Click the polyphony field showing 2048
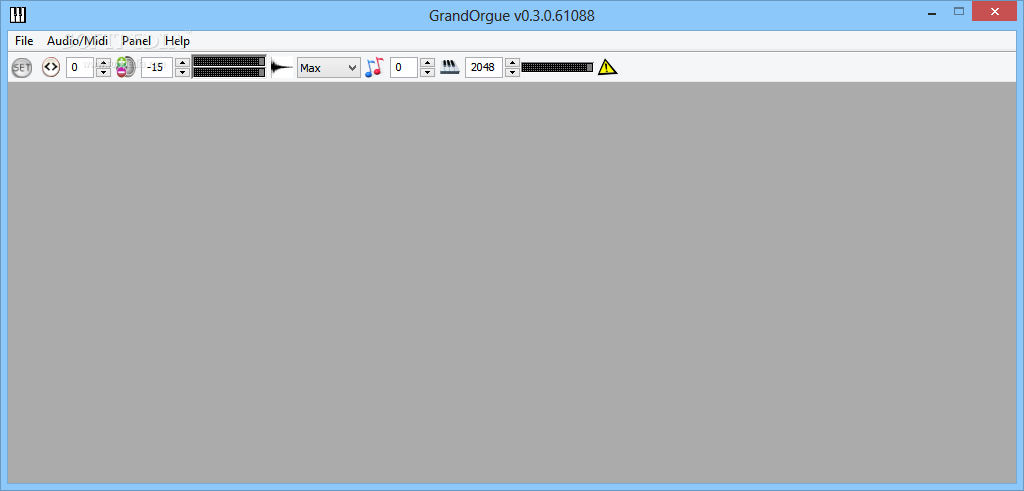 coord(484,67)
